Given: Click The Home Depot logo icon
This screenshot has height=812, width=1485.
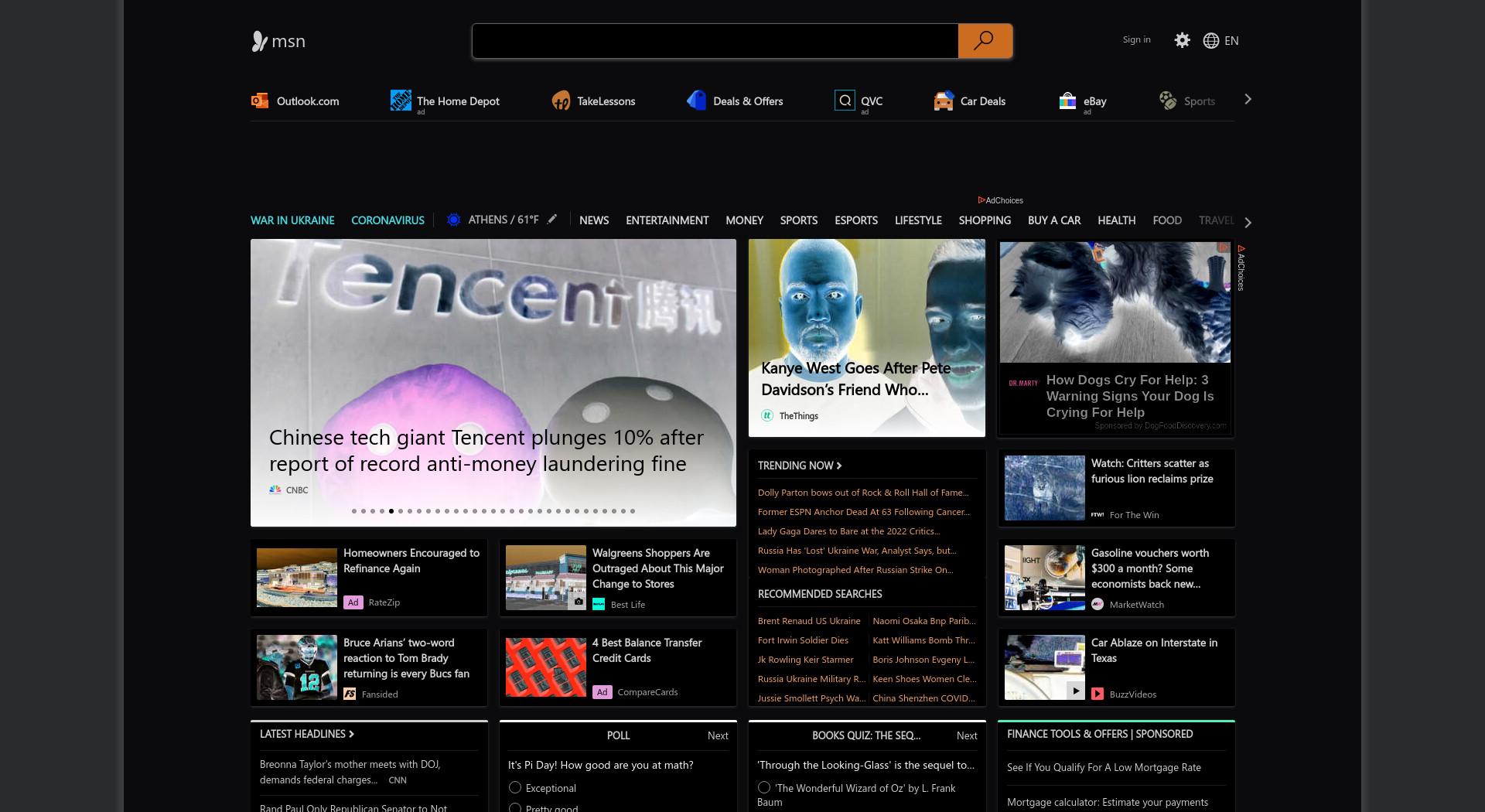Looking at the screenshot, I should pyautogui.click(x=401, y=101).
